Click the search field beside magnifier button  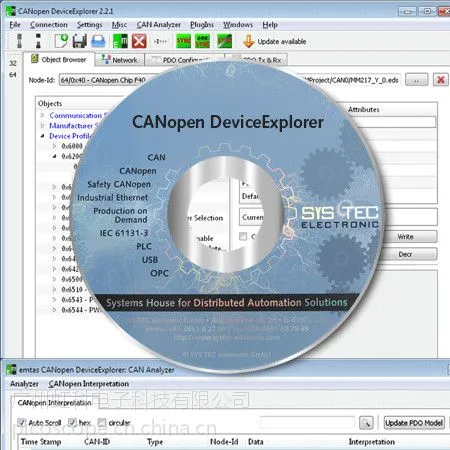307,422
